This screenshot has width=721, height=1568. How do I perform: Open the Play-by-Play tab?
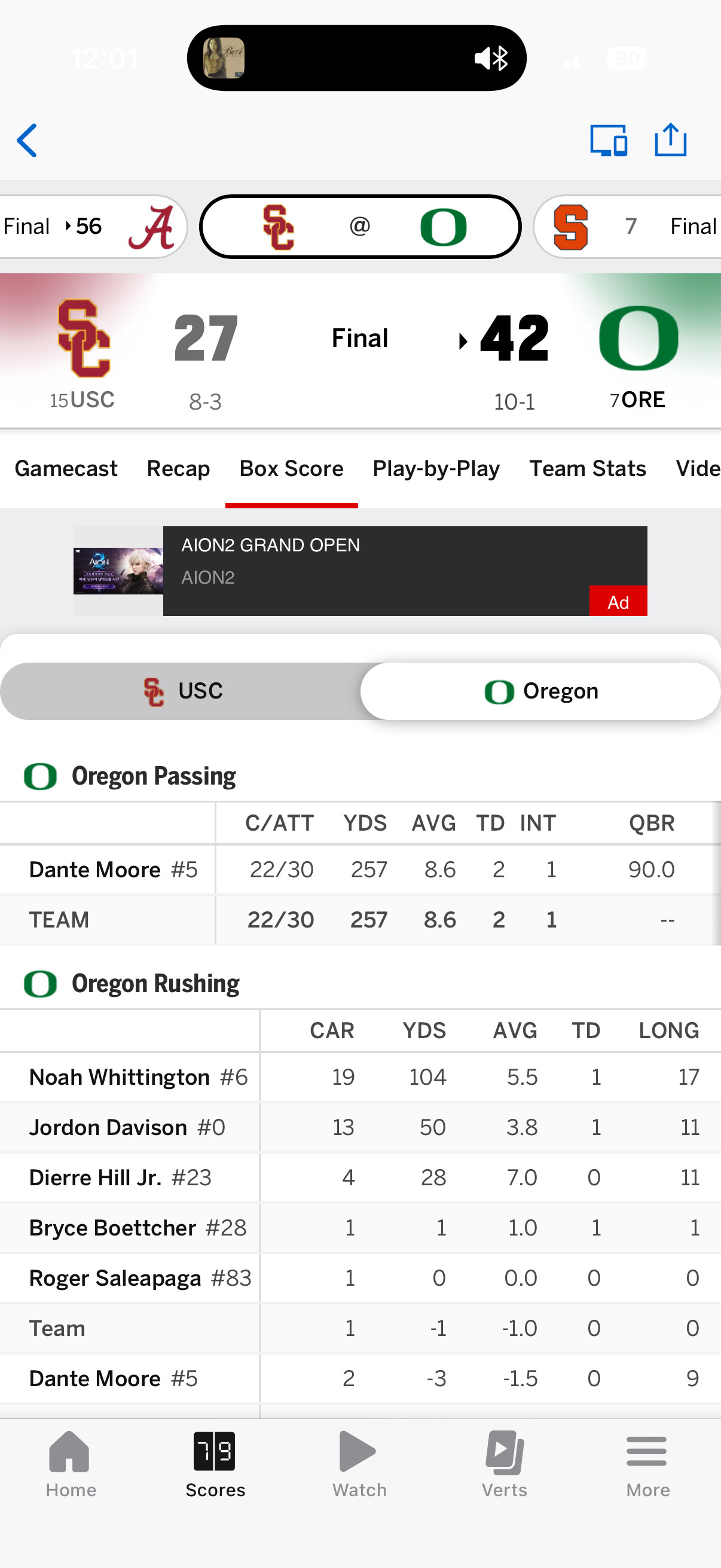[x=436, y=469]
